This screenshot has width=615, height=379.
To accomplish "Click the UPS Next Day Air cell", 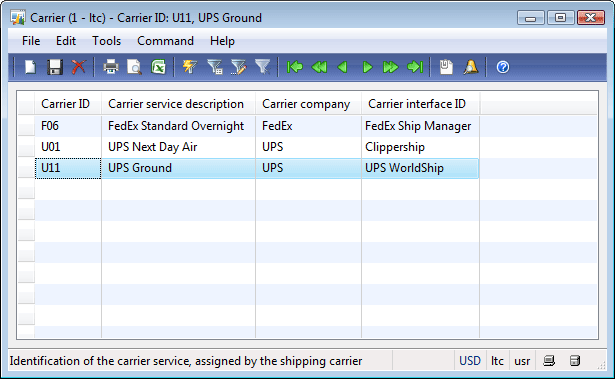I will (x=178, y=147).
